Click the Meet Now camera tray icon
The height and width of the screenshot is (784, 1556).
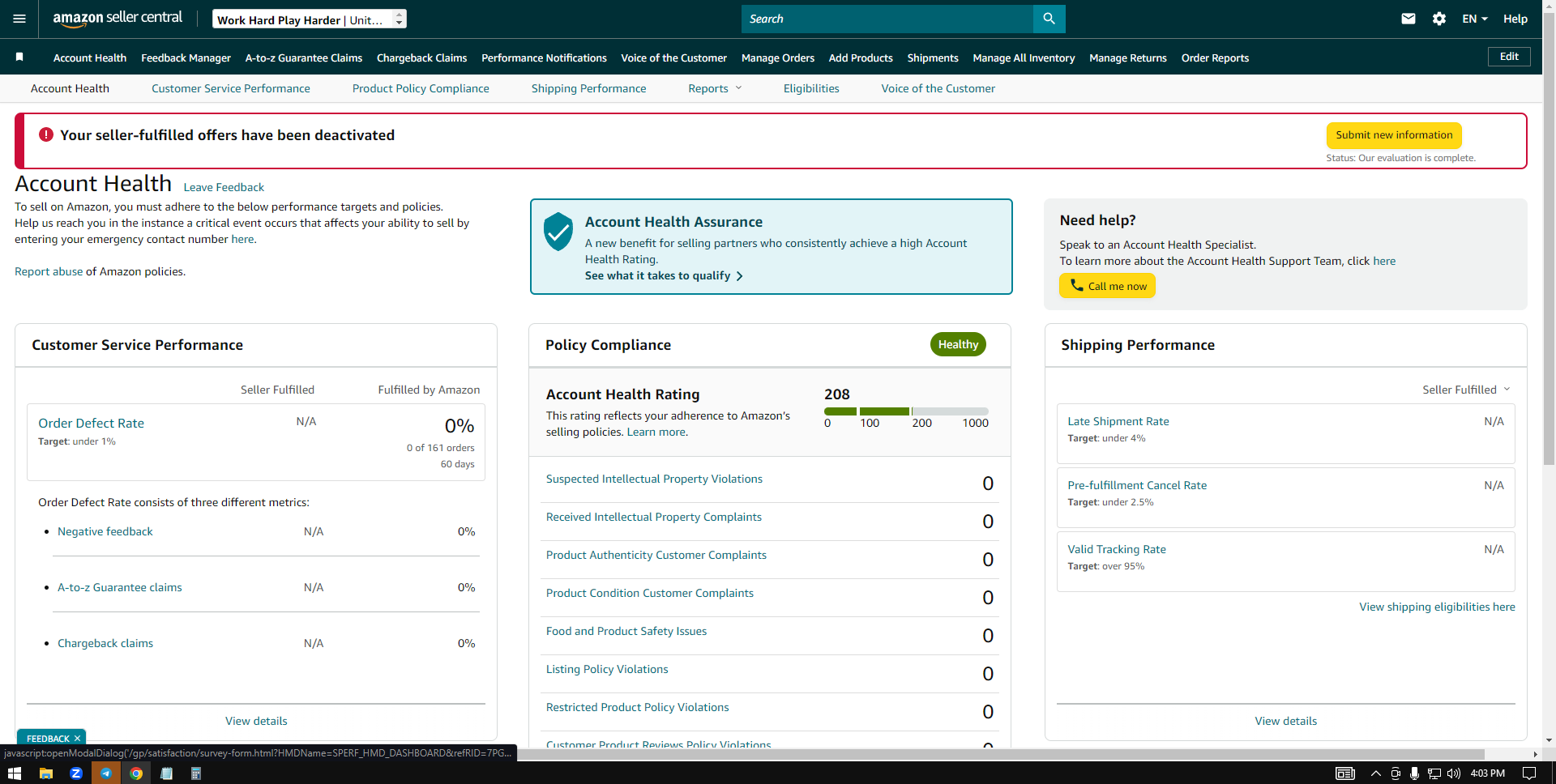click(1396, 773)
